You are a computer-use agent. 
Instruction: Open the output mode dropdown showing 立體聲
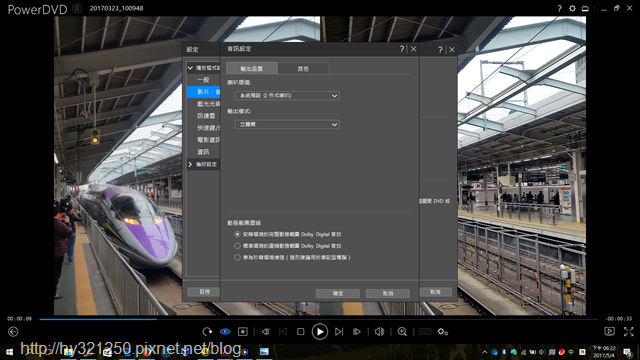tap(287, 124)
